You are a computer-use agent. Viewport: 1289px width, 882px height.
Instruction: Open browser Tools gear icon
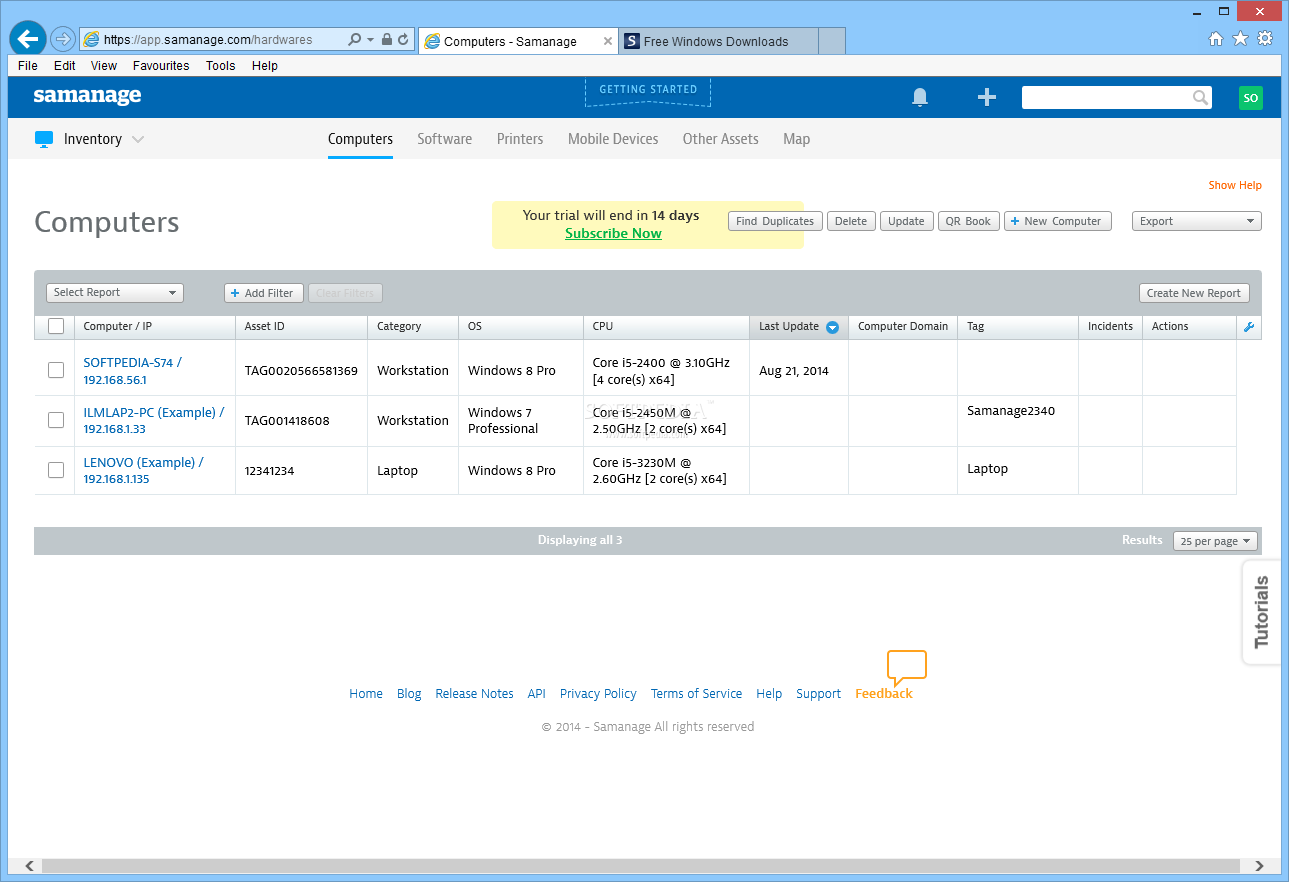coord(1265,39)
